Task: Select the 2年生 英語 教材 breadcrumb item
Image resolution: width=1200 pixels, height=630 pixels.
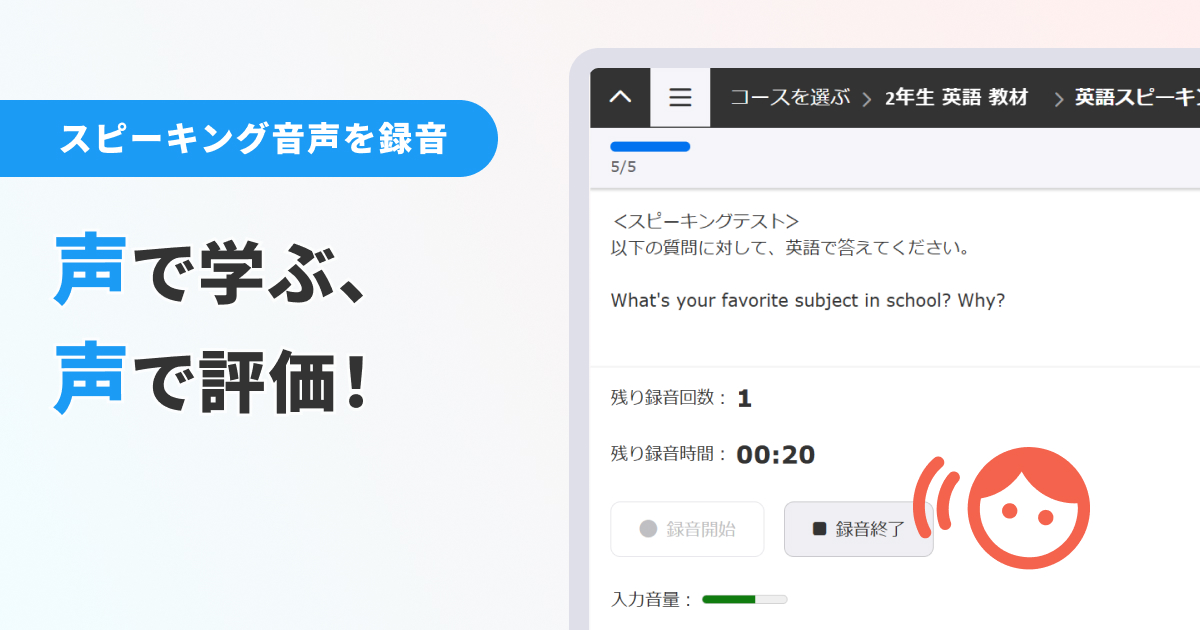Action: click(x=957, y=97)
